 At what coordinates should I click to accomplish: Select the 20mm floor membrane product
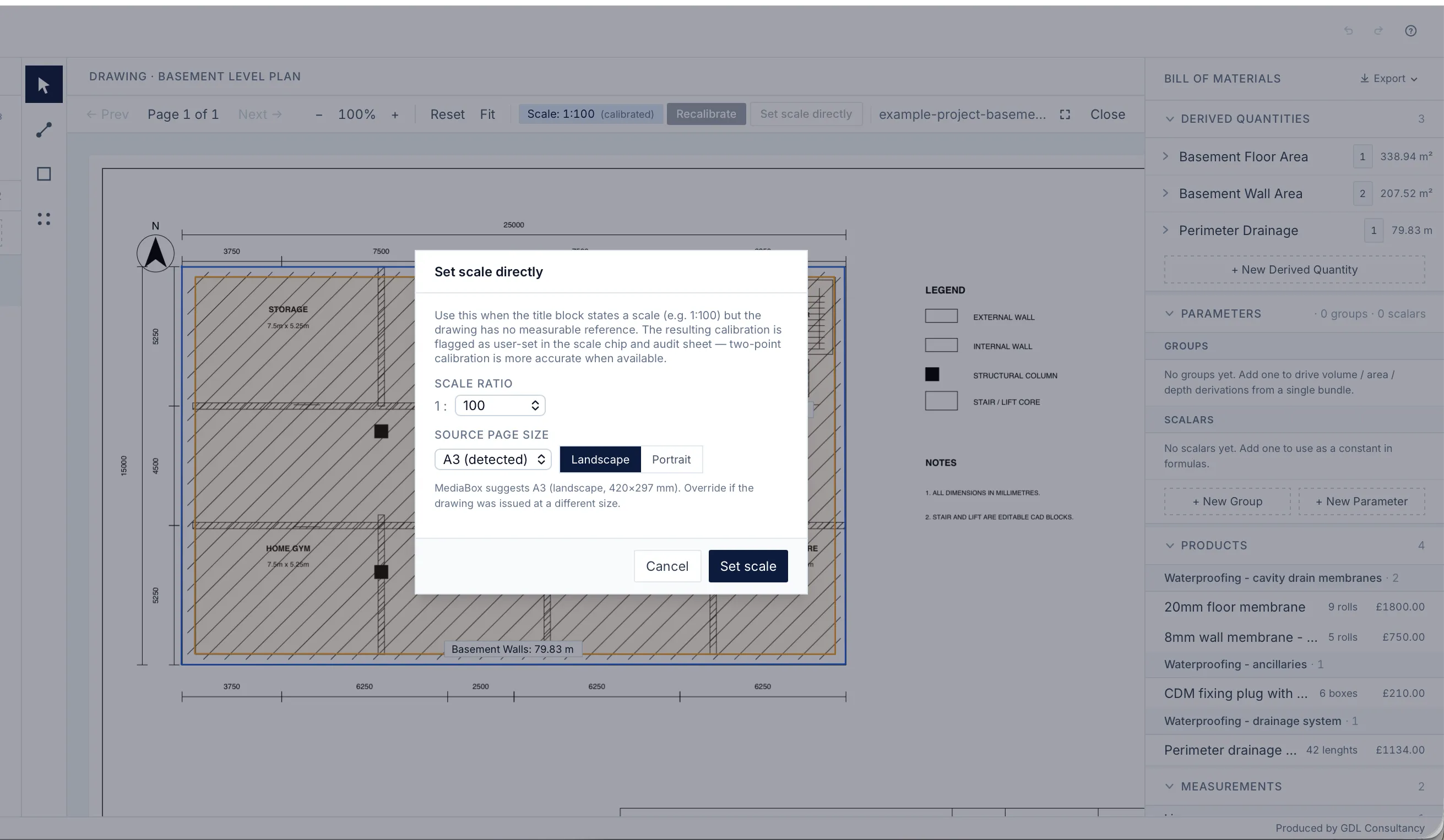click(x=1294, y=607)
